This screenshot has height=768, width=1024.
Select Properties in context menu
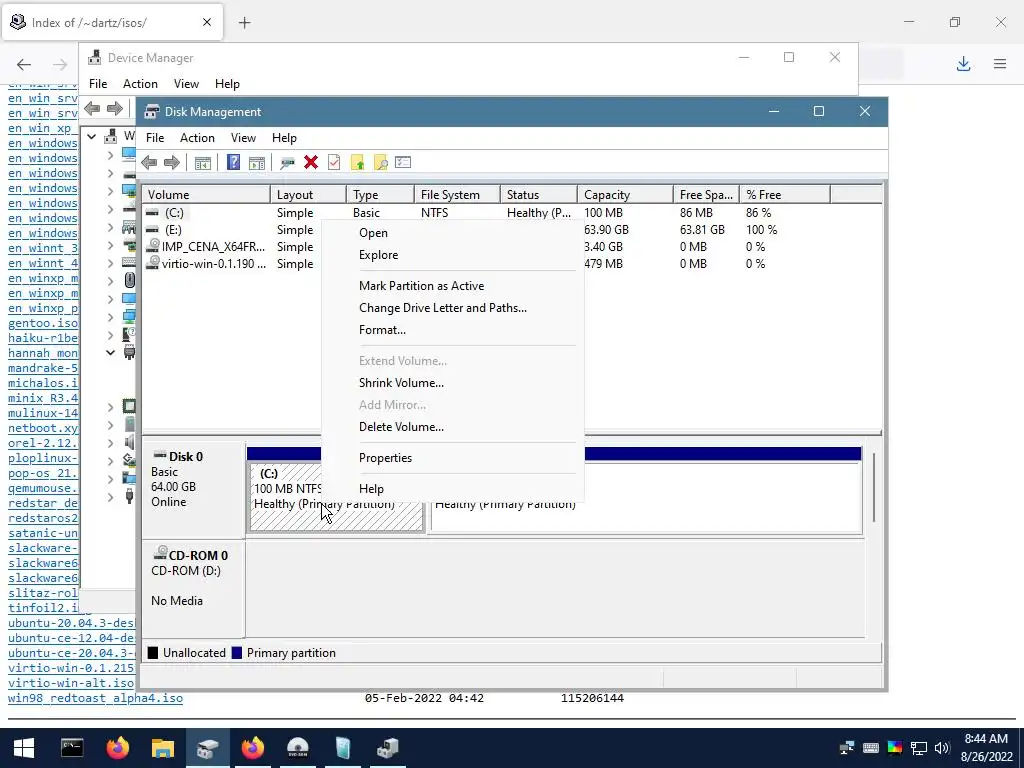[386, 458]
